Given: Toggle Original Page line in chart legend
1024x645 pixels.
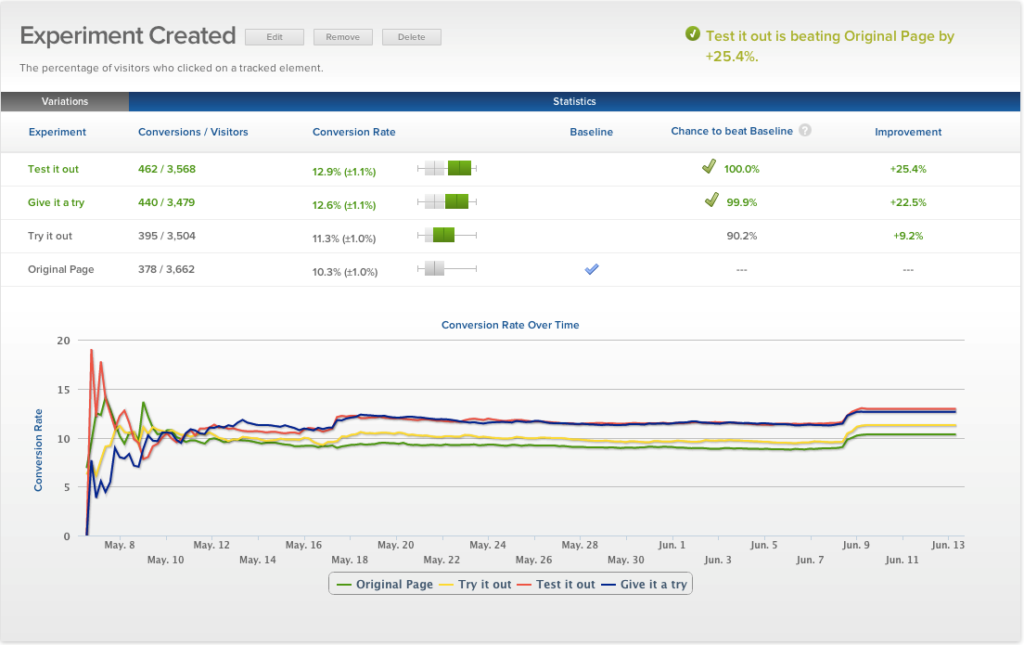Looking at the screenshot, I should (385, 584).
